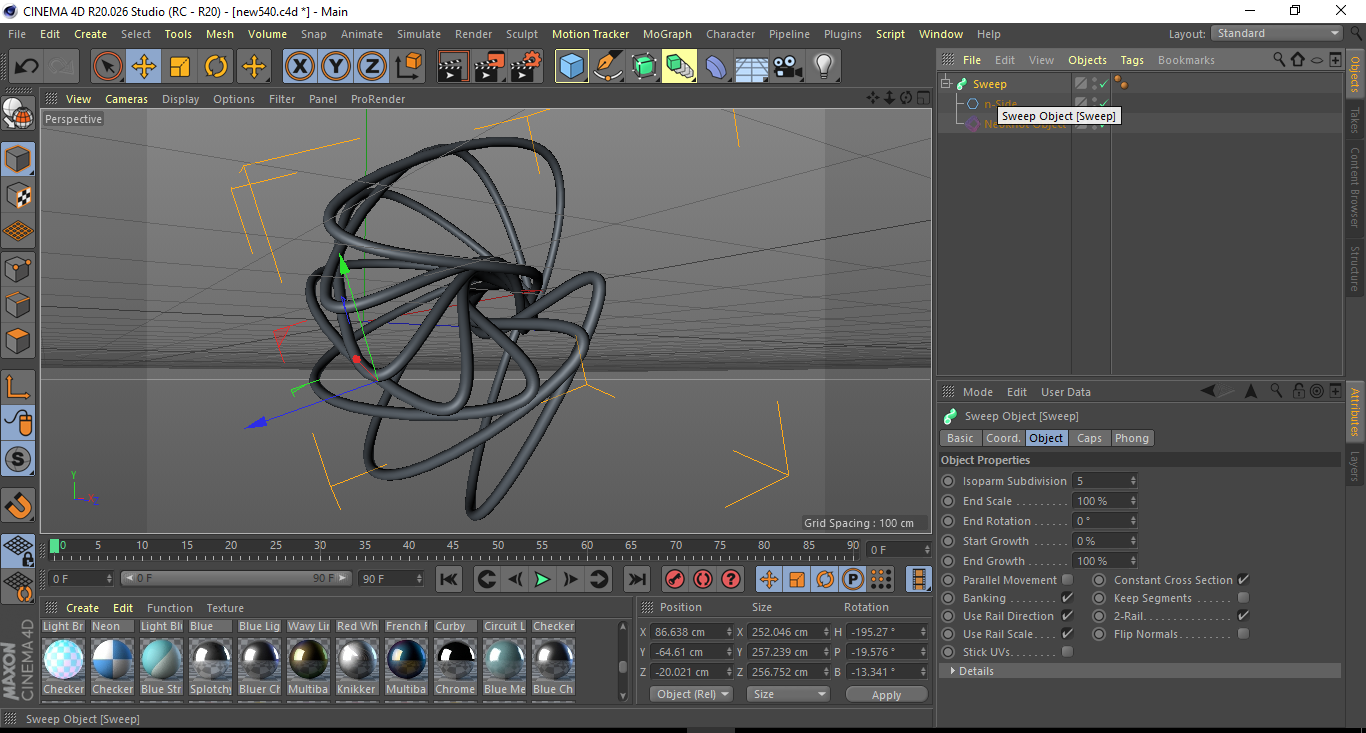
Task: Switch to the Phong tab
Action: point(1132,438)
